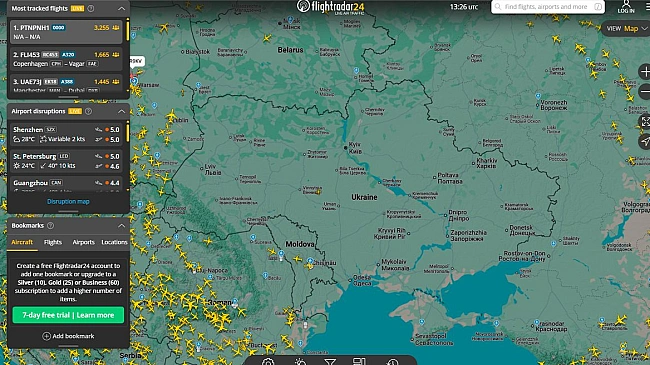Click the Warsaw airport pin
The height and width of the screenshot is (365, 650).
tap(134, 81)
